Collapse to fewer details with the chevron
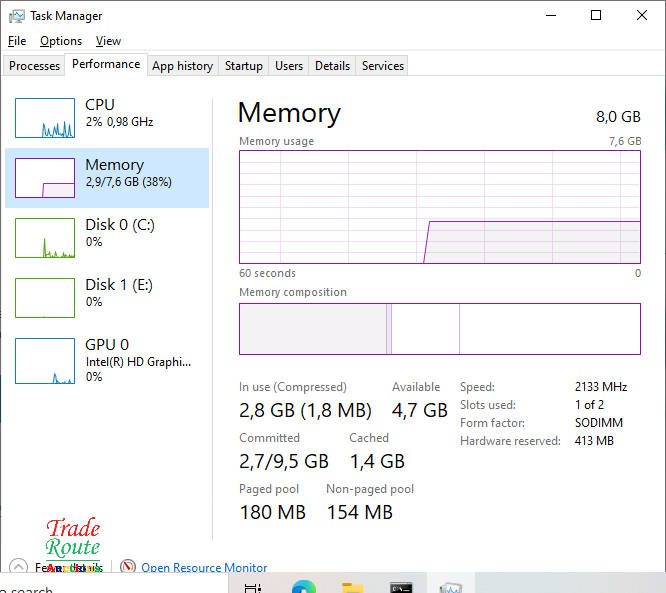The image size is (666, 593). [x=18, y=567]
